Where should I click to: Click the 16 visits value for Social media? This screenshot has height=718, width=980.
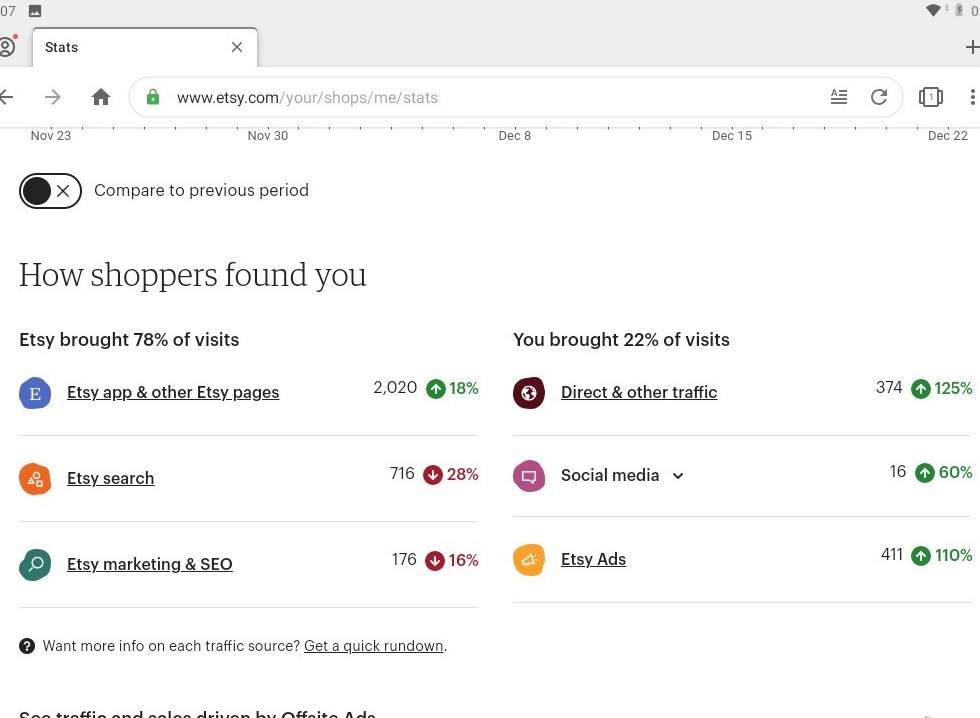tap(898, 471)
